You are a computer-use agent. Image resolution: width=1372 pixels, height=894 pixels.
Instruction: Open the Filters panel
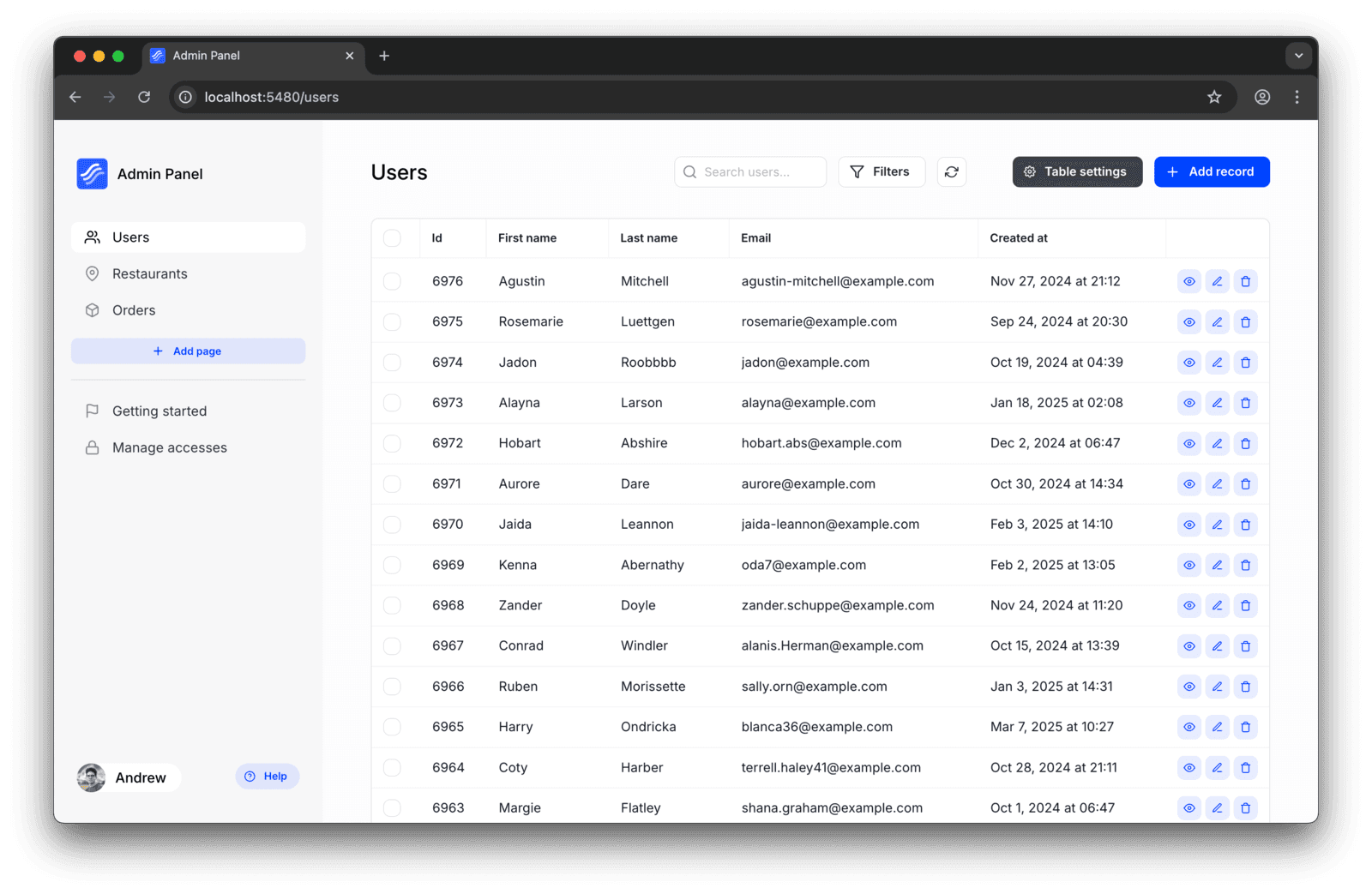(882, 172)
